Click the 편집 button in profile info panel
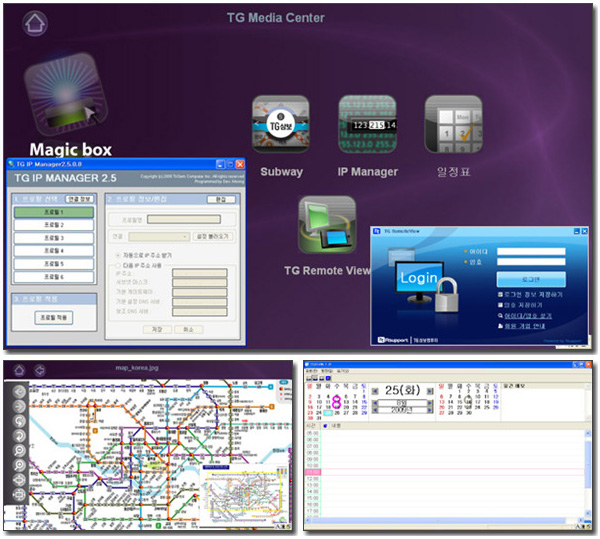Viewport: 600px width, 539px height. click(221, 199)
